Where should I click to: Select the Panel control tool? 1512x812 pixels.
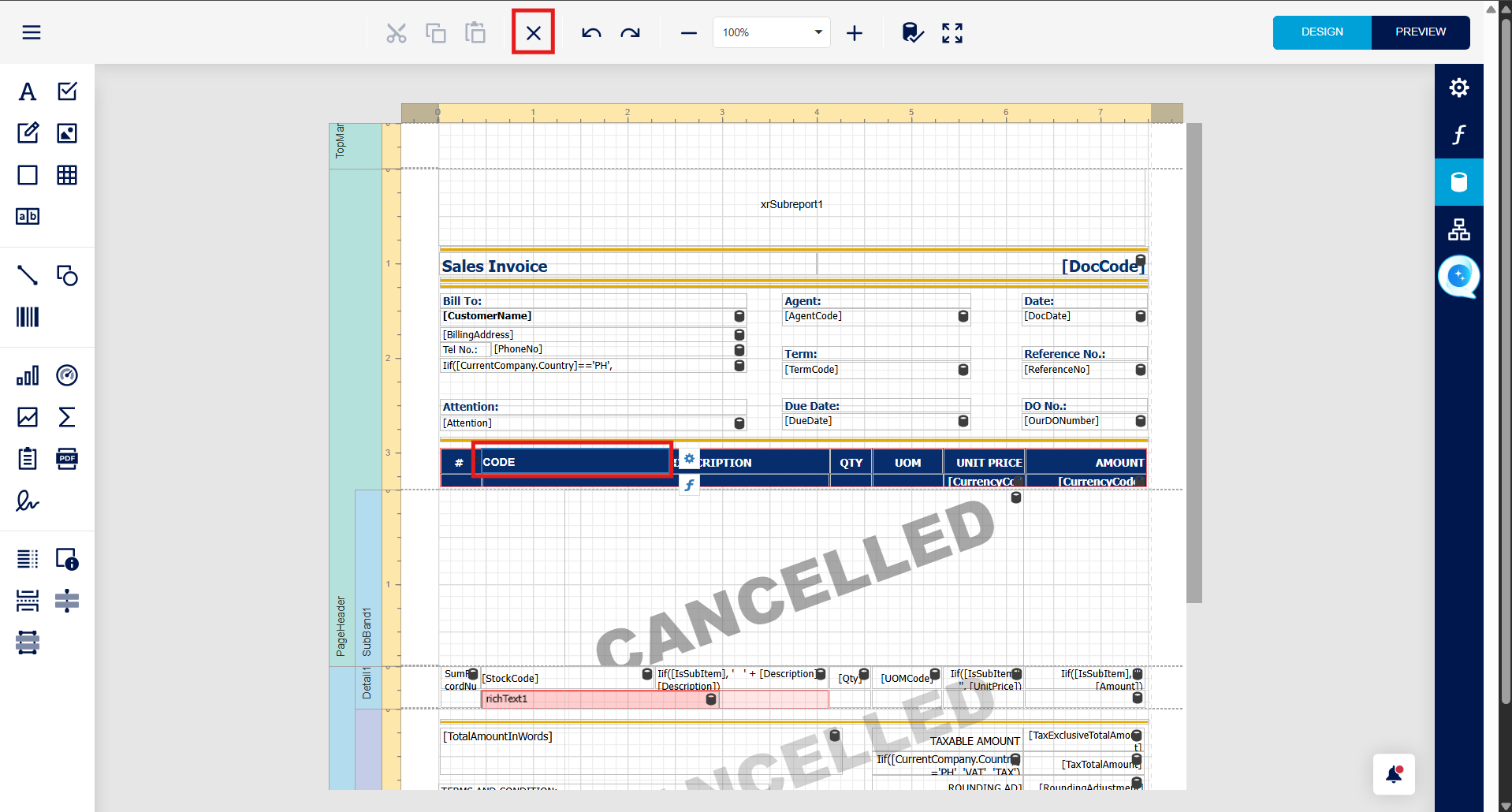[28, 175]
